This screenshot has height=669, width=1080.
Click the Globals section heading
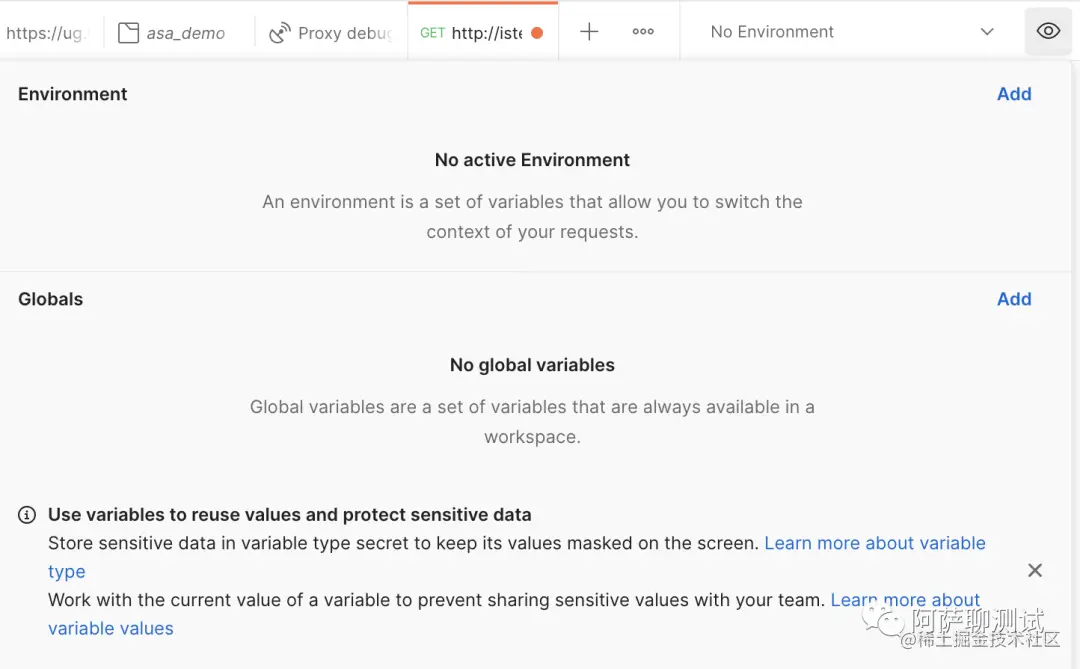(x=51, y=299)
